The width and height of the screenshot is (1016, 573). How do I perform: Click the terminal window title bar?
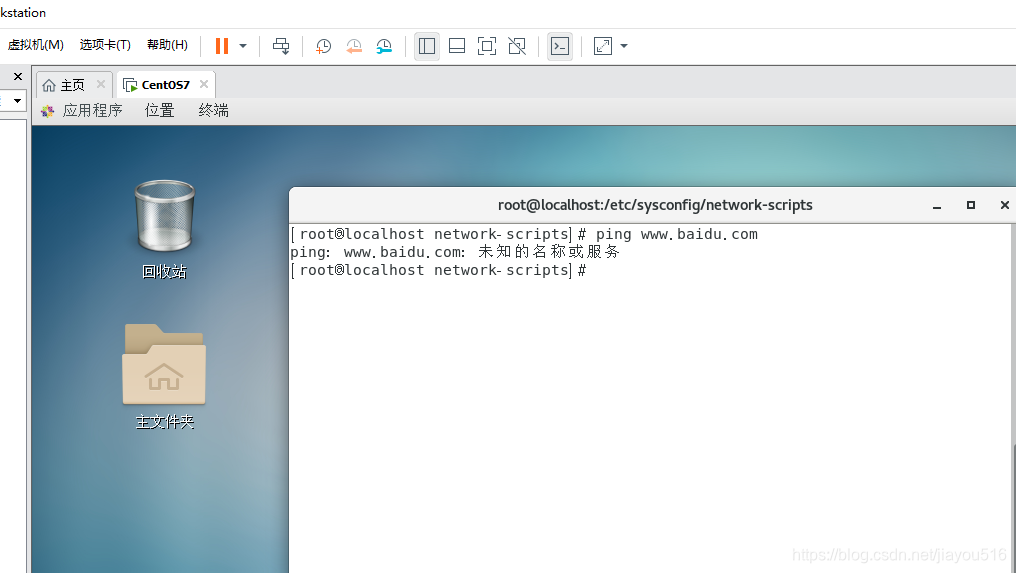654,205
